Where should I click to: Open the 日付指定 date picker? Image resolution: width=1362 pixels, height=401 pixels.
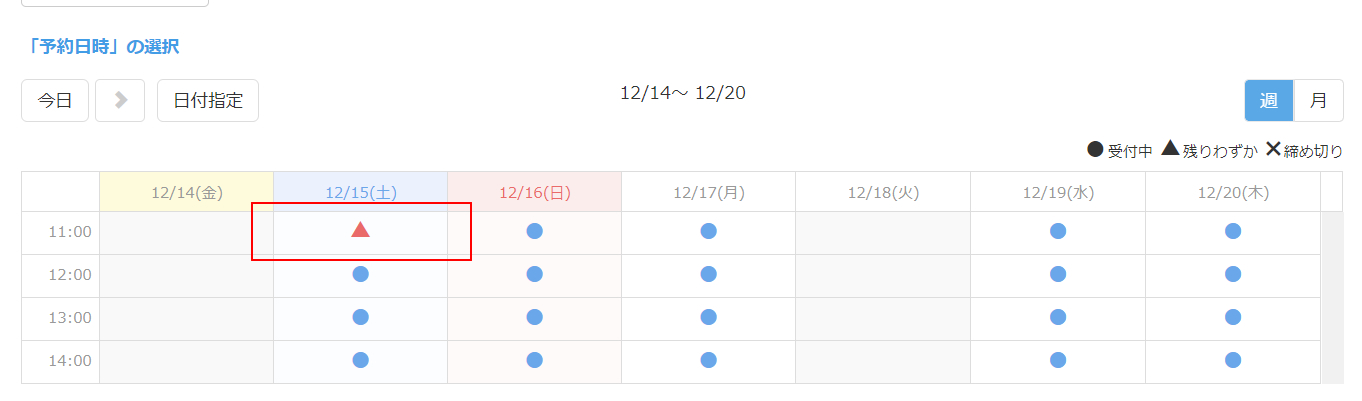point(208,100)
